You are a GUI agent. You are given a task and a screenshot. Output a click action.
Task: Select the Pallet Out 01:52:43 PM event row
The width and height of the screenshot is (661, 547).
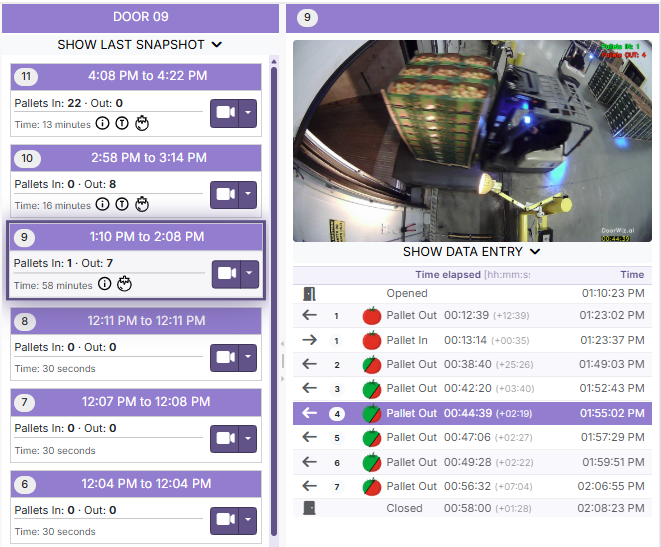click(x=473, y=389)
